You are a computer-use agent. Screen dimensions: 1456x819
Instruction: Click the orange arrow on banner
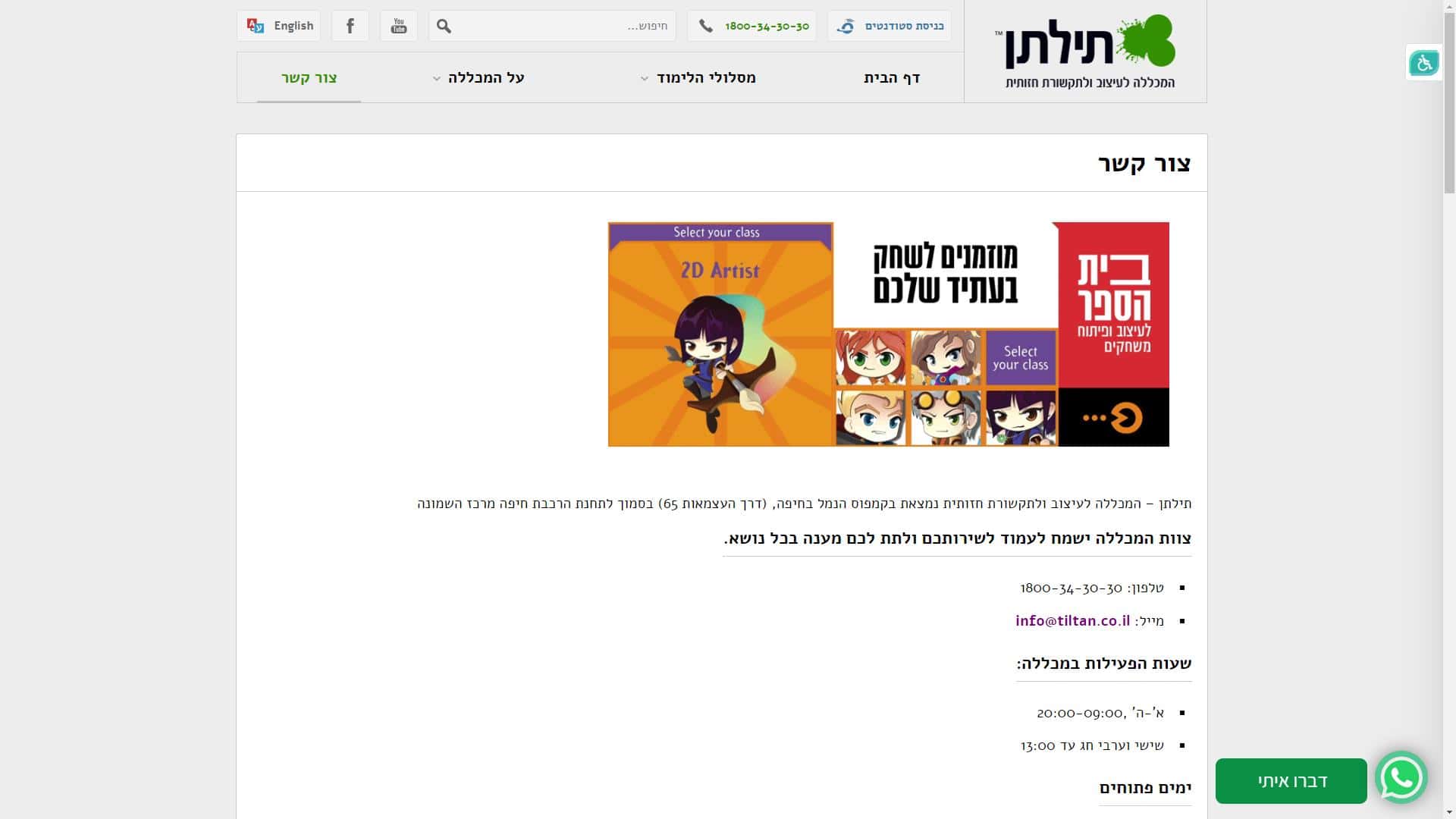coord(1113,418)
